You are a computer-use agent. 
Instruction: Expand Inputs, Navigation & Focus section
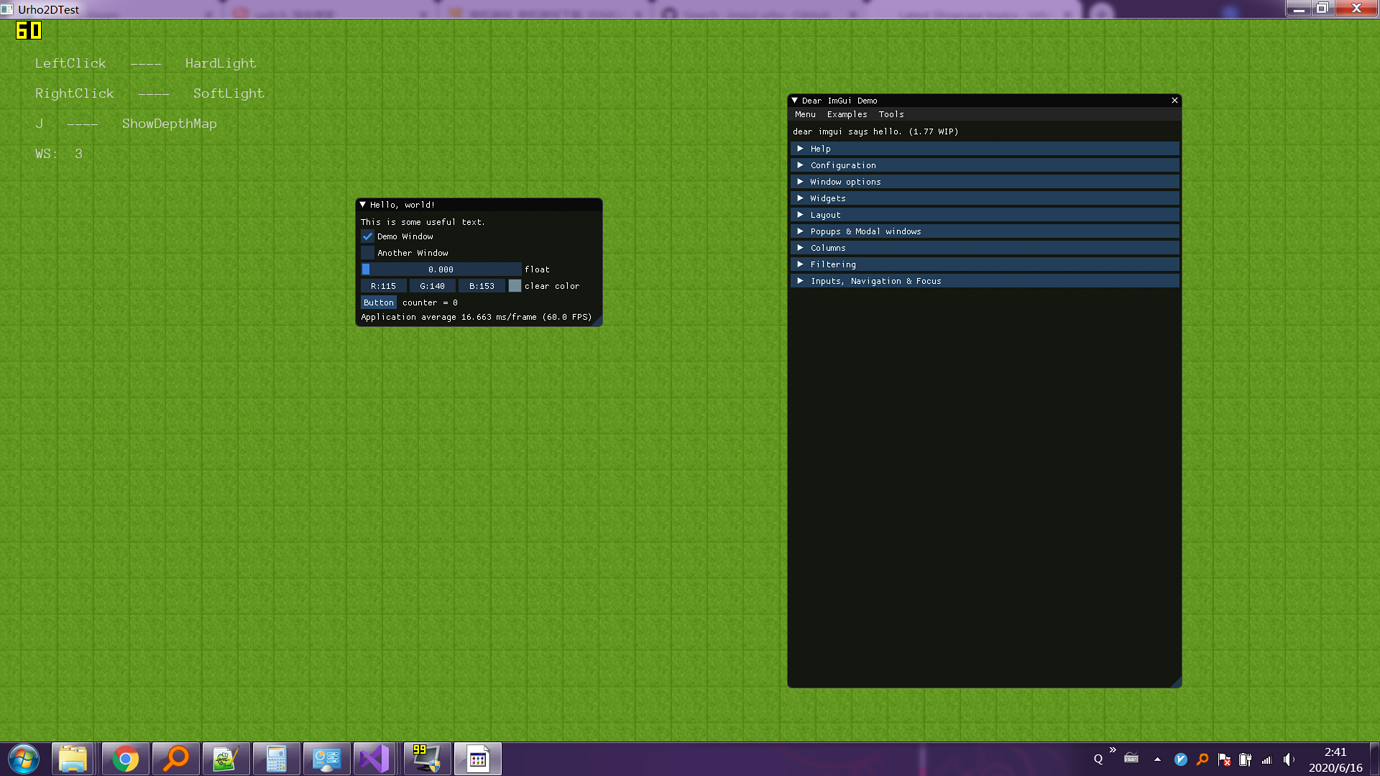click(x=984, y=281)
